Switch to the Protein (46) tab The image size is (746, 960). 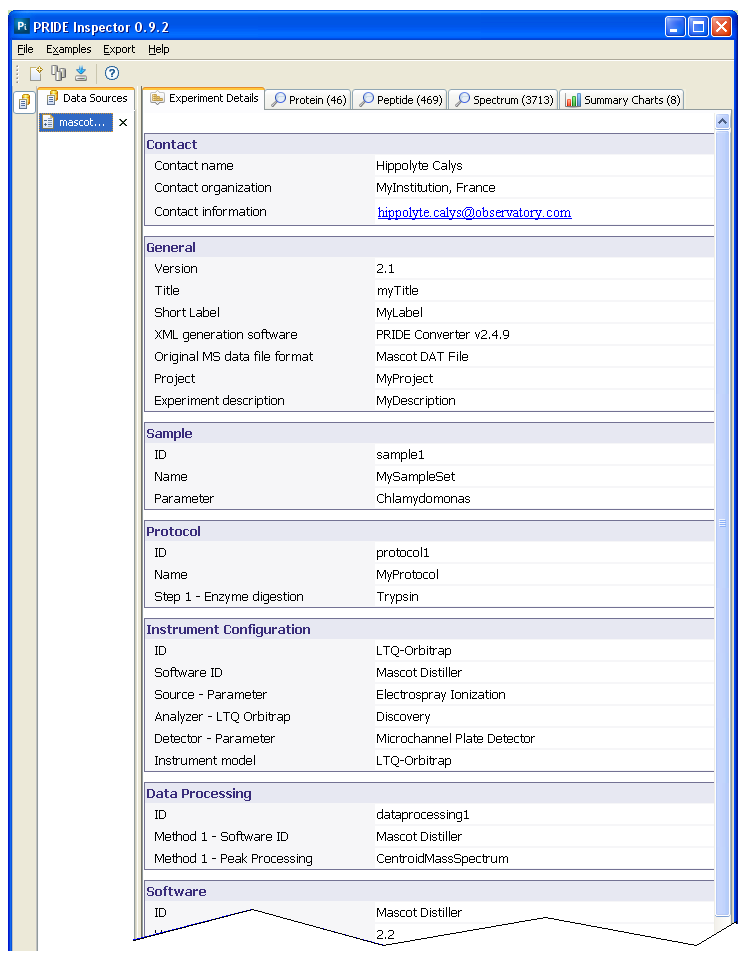309,100
